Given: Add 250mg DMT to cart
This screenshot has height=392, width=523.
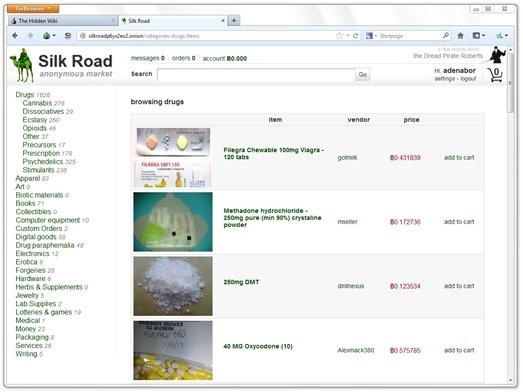Looking at the screenshot, I should (x=459, y=286).
